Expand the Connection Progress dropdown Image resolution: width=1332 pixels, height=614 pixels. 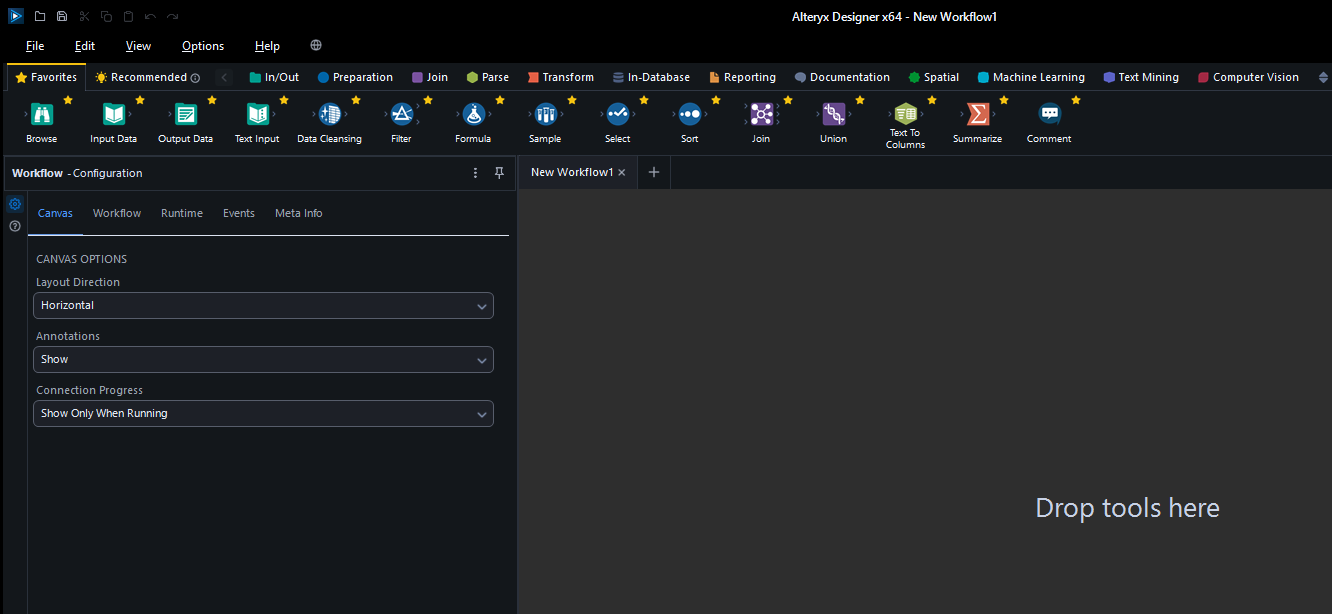[x=263, y=413]
